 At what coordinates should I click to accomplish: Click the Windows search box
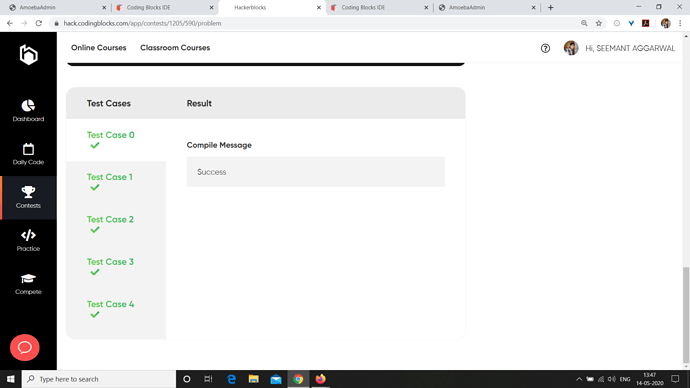[99, 379]
